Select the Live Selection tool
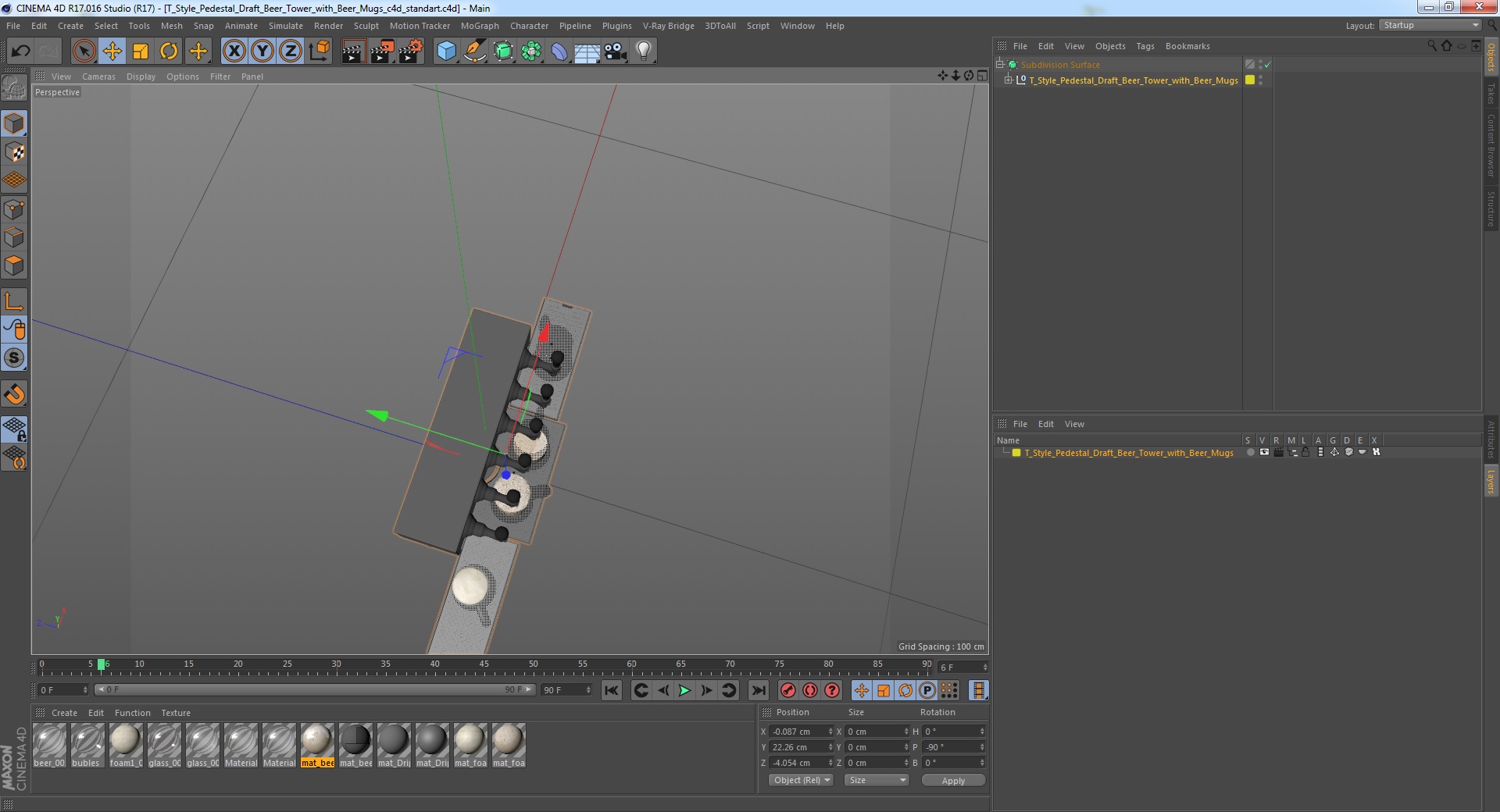This screenshot has height=812, width=1500. pos(84,52)
